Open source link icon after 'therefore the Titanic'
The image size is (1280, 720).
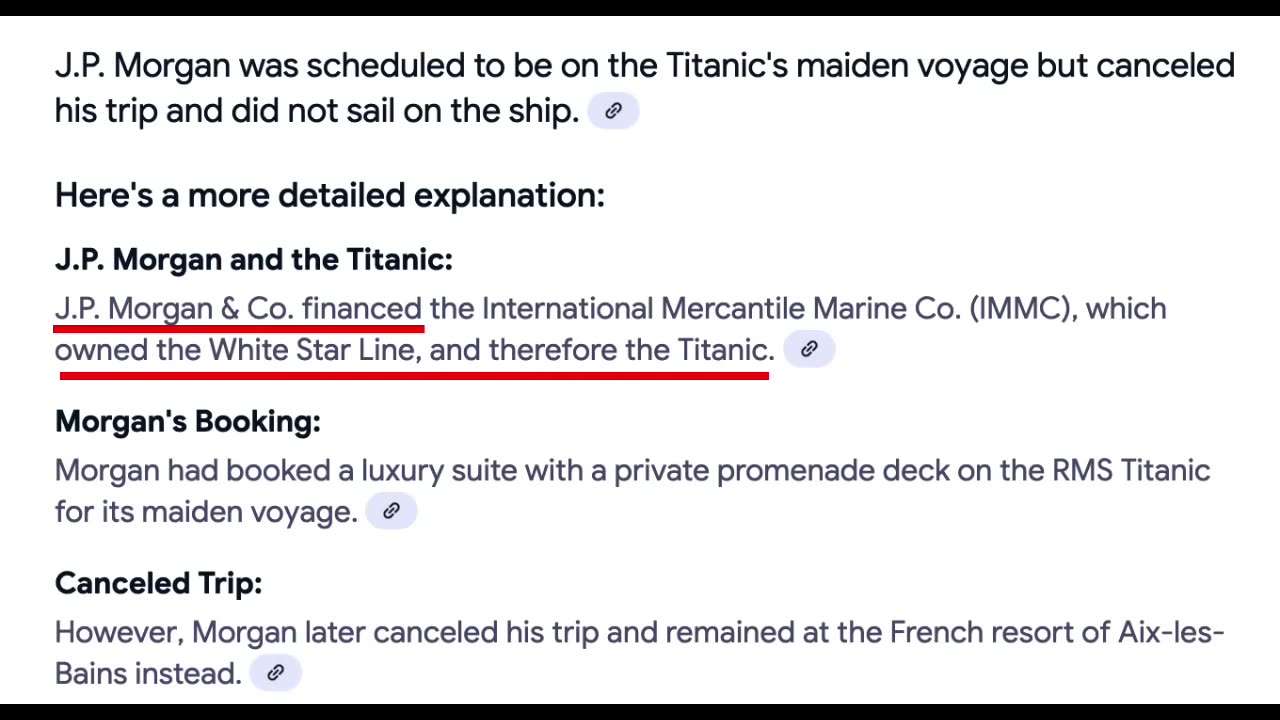coord(809,349)
